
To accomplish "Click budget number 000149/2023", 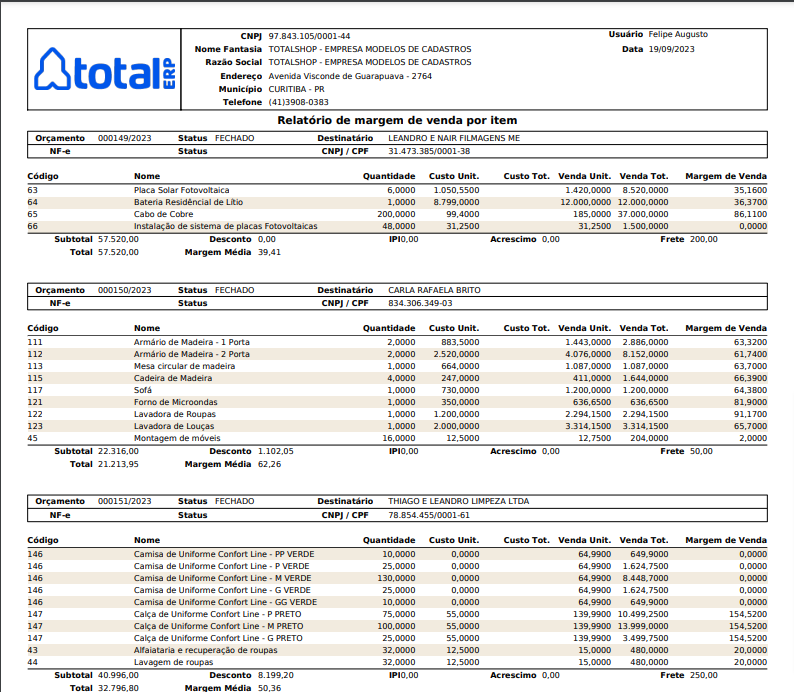I will 125,138.
